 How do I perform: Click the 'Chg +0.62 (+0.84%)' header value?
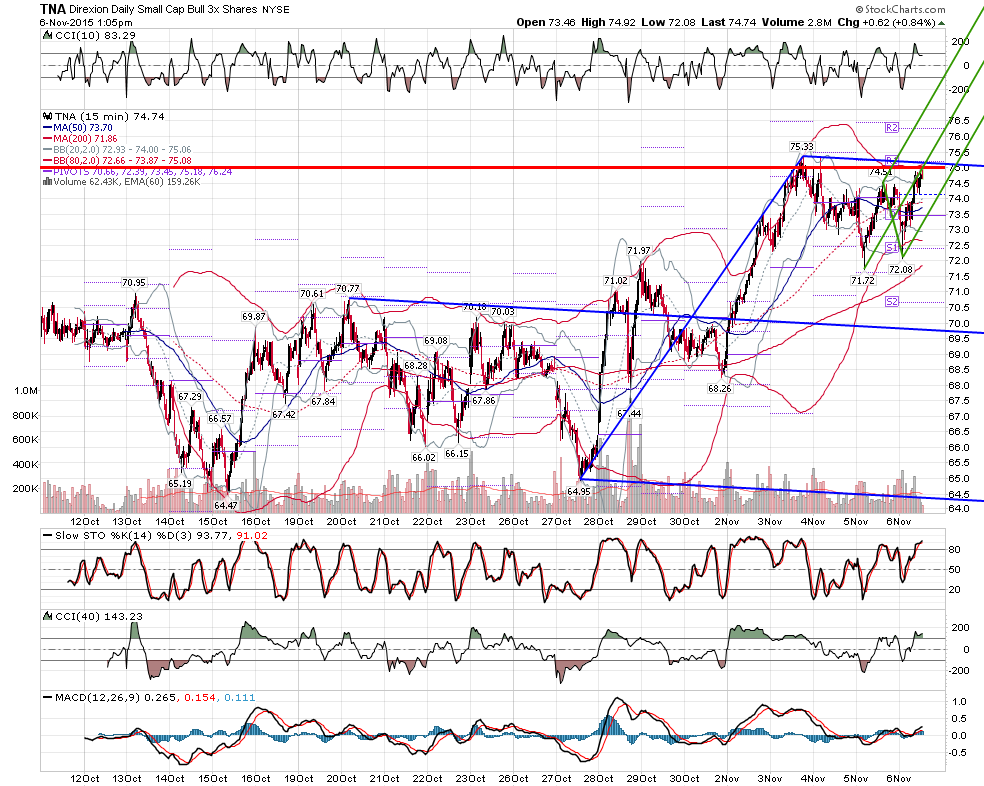click(886, 23)
